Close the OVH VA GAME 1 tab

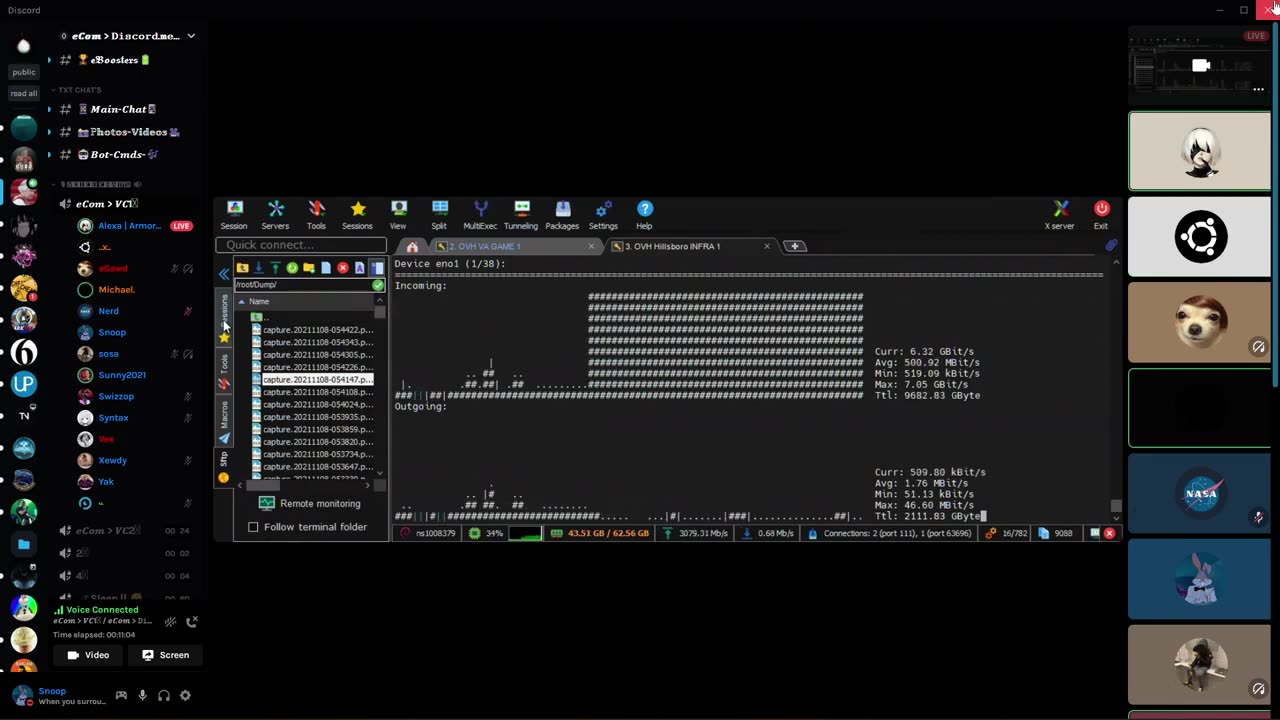coord(591,246)
